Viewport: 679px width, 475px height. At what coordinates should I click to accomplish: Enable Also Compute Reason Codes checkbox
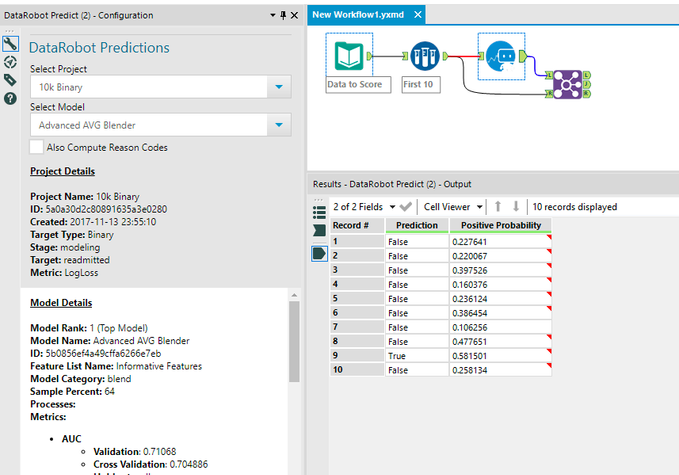36,147
